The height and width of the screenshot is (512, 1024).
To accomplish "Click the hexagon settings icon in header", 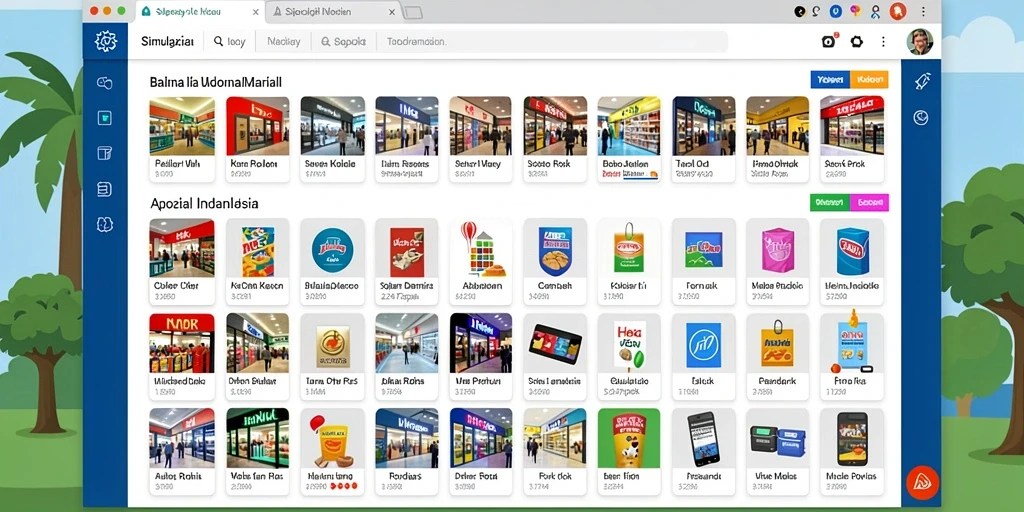I will tap(856, 42).
